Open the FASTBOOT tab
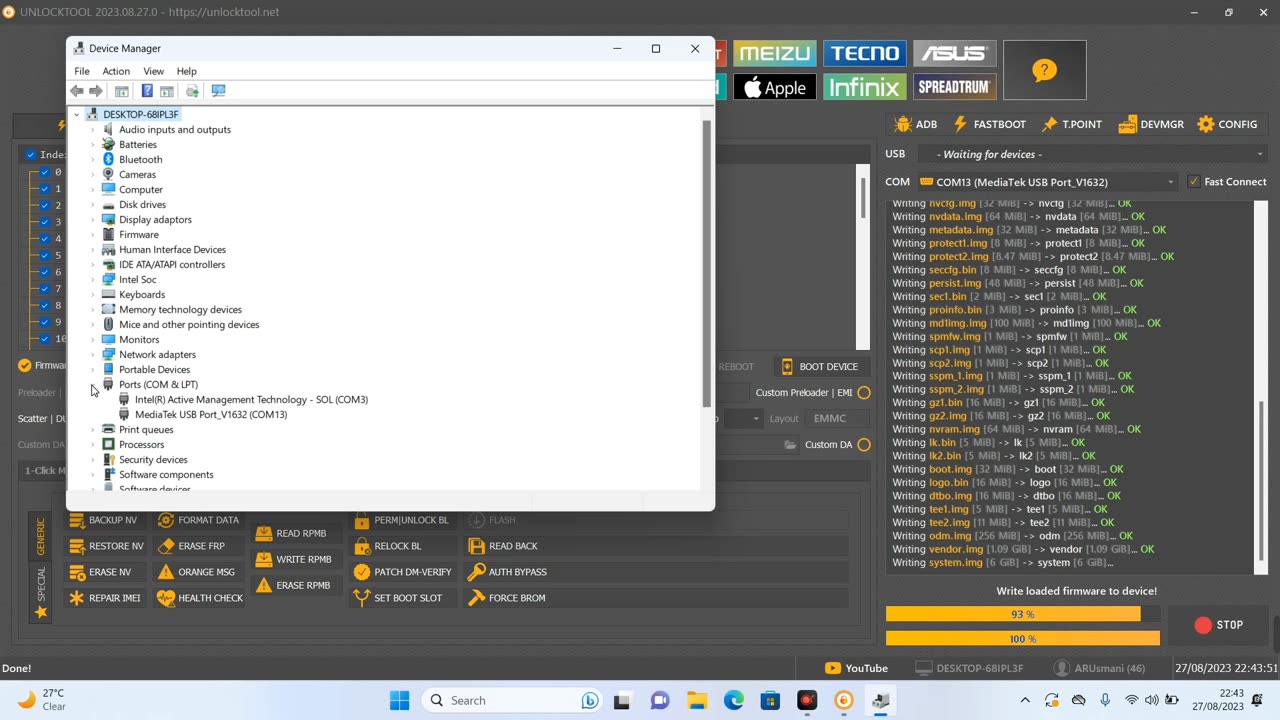This screenshot has height=720, width=1280. pos(989,124)
